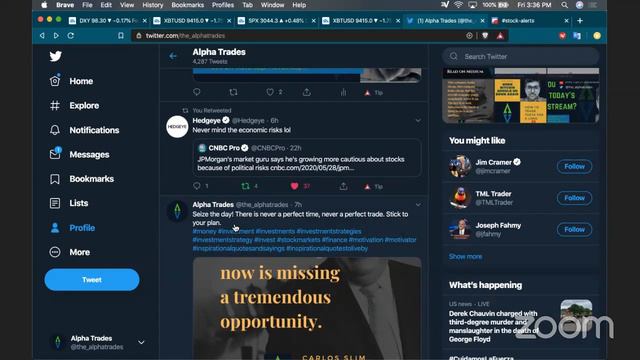Undo retweet on the Hedgeye tweet
Screen dimensions: 640x360
click(245, 186)
